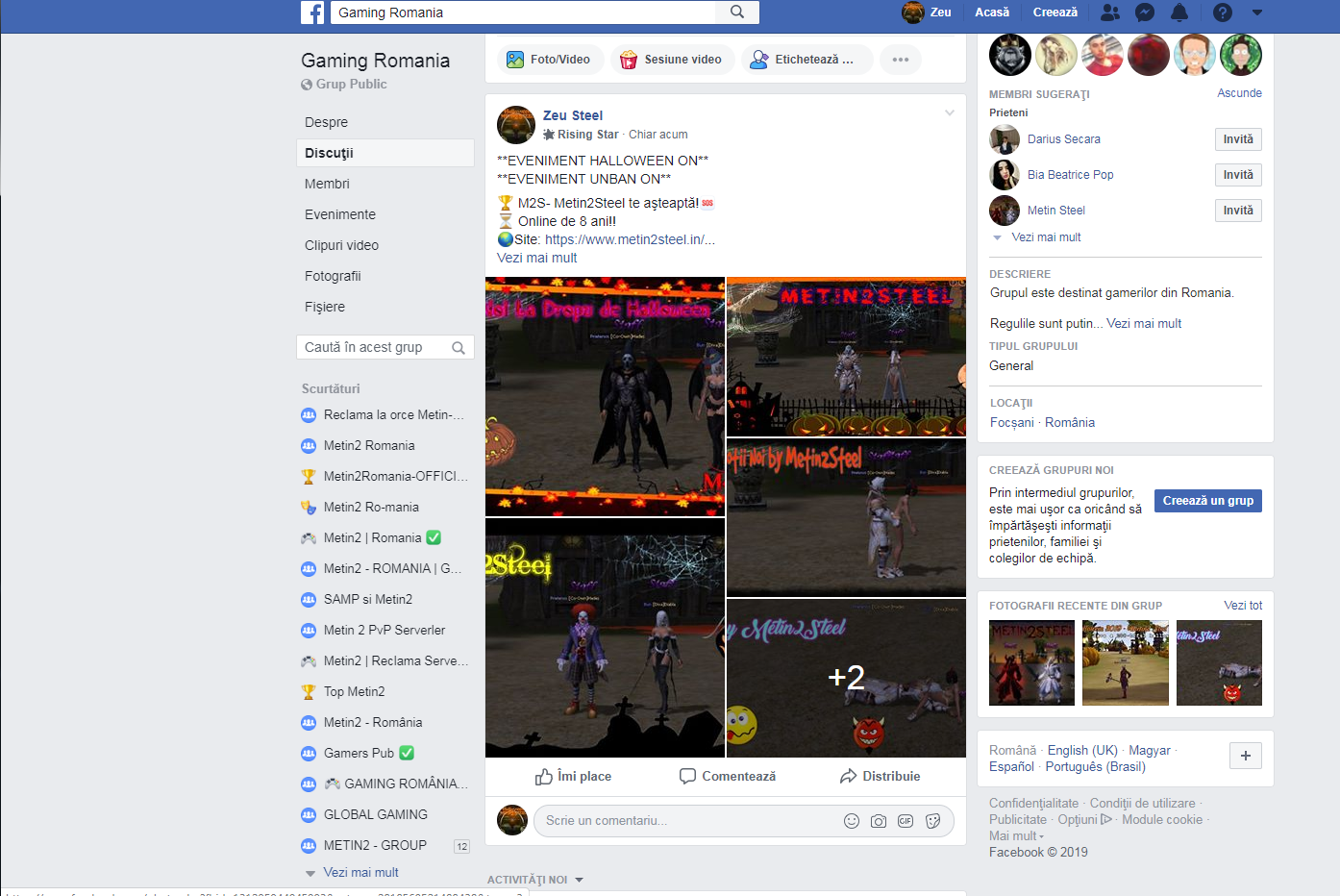Open the Metin2 Ro-mania shortcut
Viewport: 1340px width, 896px height.
[x=371, y=507]
